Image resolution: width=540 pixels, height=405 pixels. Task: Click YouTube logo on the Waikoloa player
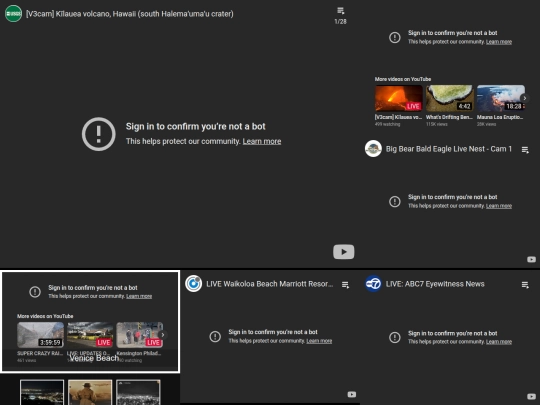(352, 394)
